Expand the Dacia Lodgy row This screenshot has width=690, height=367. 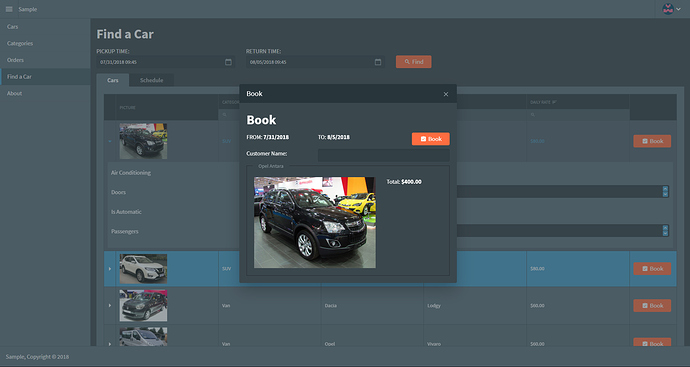(x=110, y=305)
